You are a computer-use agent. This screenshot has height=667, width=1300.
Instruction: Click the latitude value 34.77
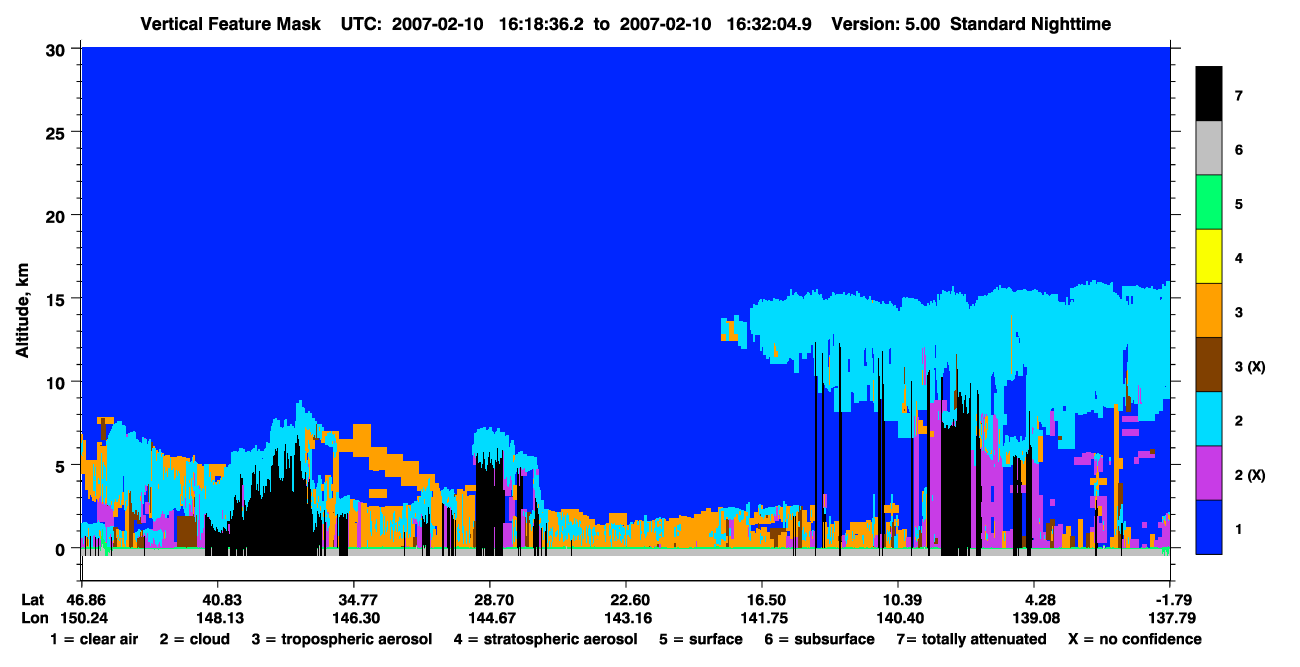click(353, 599)
